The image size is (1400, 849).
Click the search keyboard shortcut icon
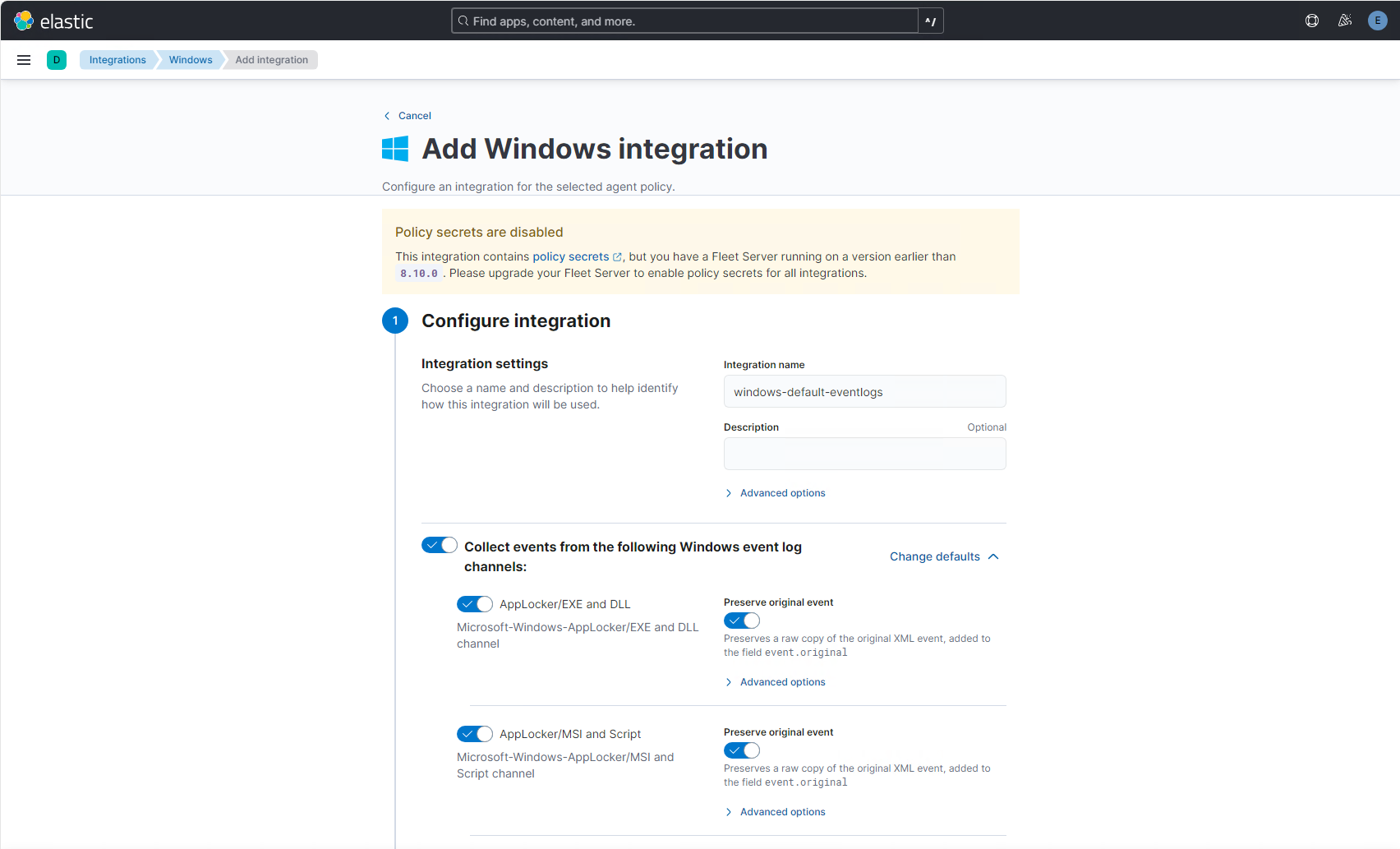point(931,21)
